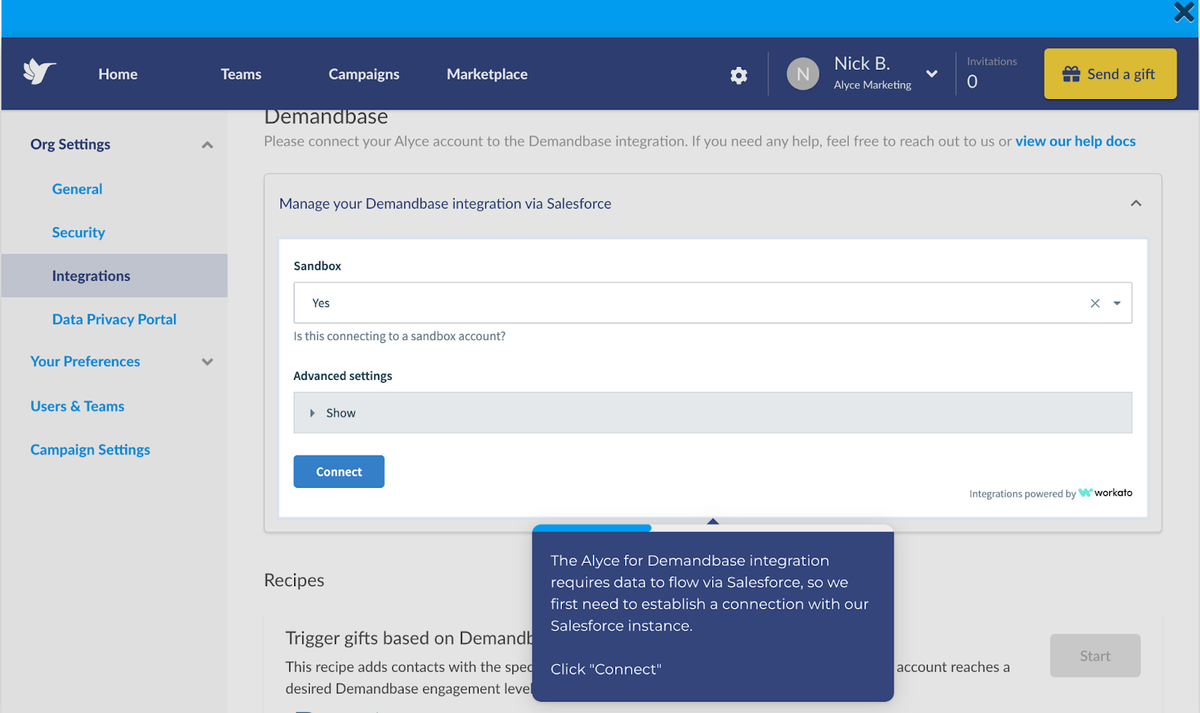
Task: Navigate to Marketplace
Action: tap(487, 74)
